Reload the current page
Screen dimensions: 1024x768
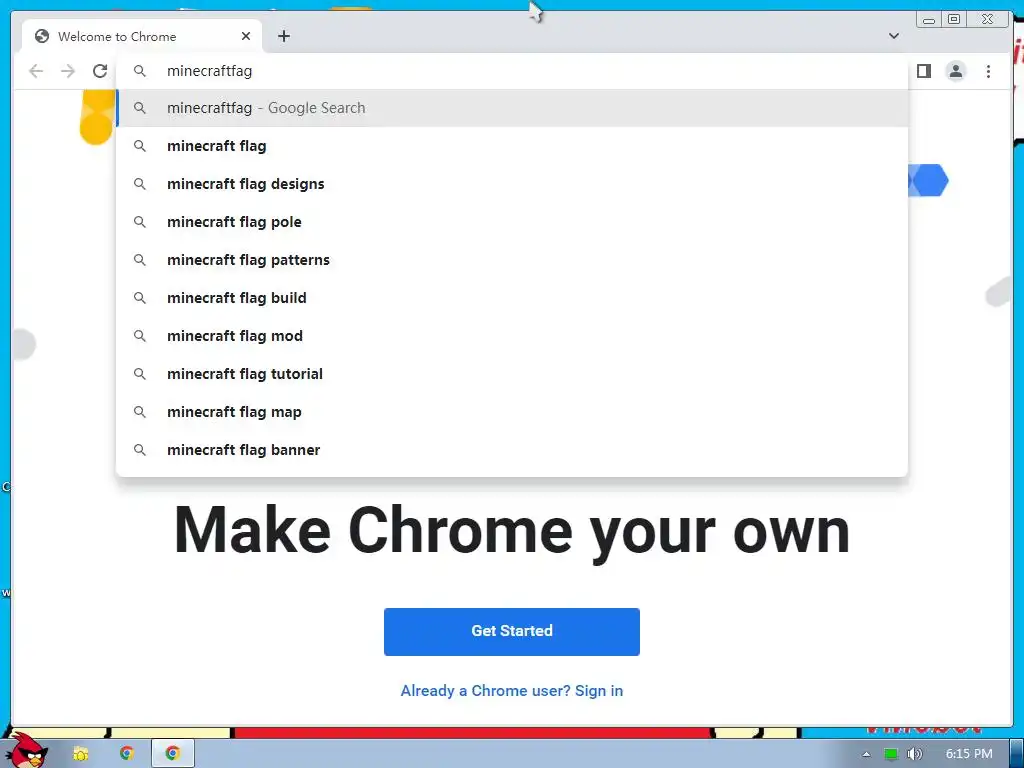click(x=100, y=71)
